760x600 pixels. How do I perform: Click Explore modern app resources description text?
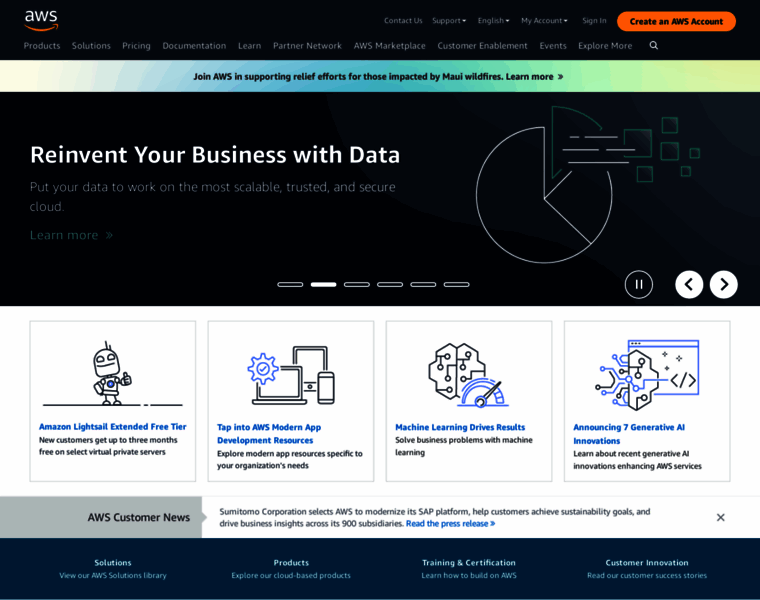[289, 459]
